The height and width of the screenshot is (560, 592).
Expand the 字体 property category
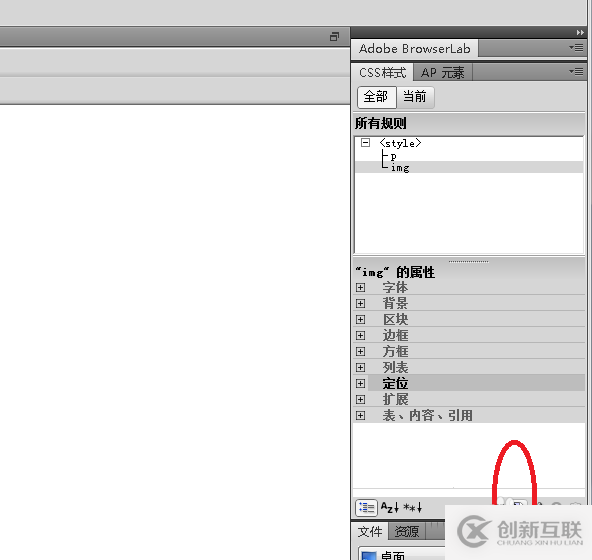coord(361,288)
